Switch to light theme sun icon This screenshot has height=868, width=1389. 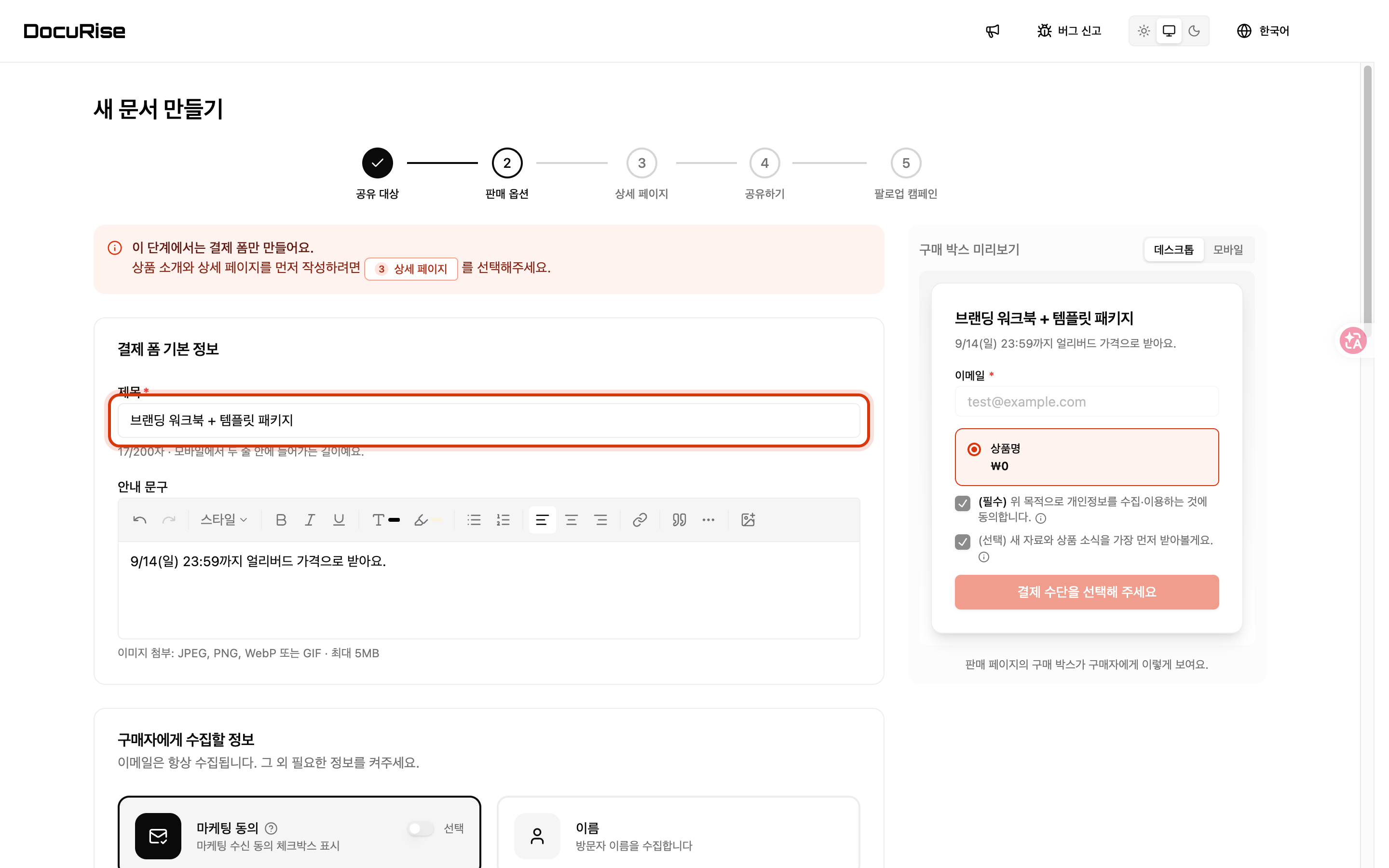pyautogui.click(x=1144, y=31)
